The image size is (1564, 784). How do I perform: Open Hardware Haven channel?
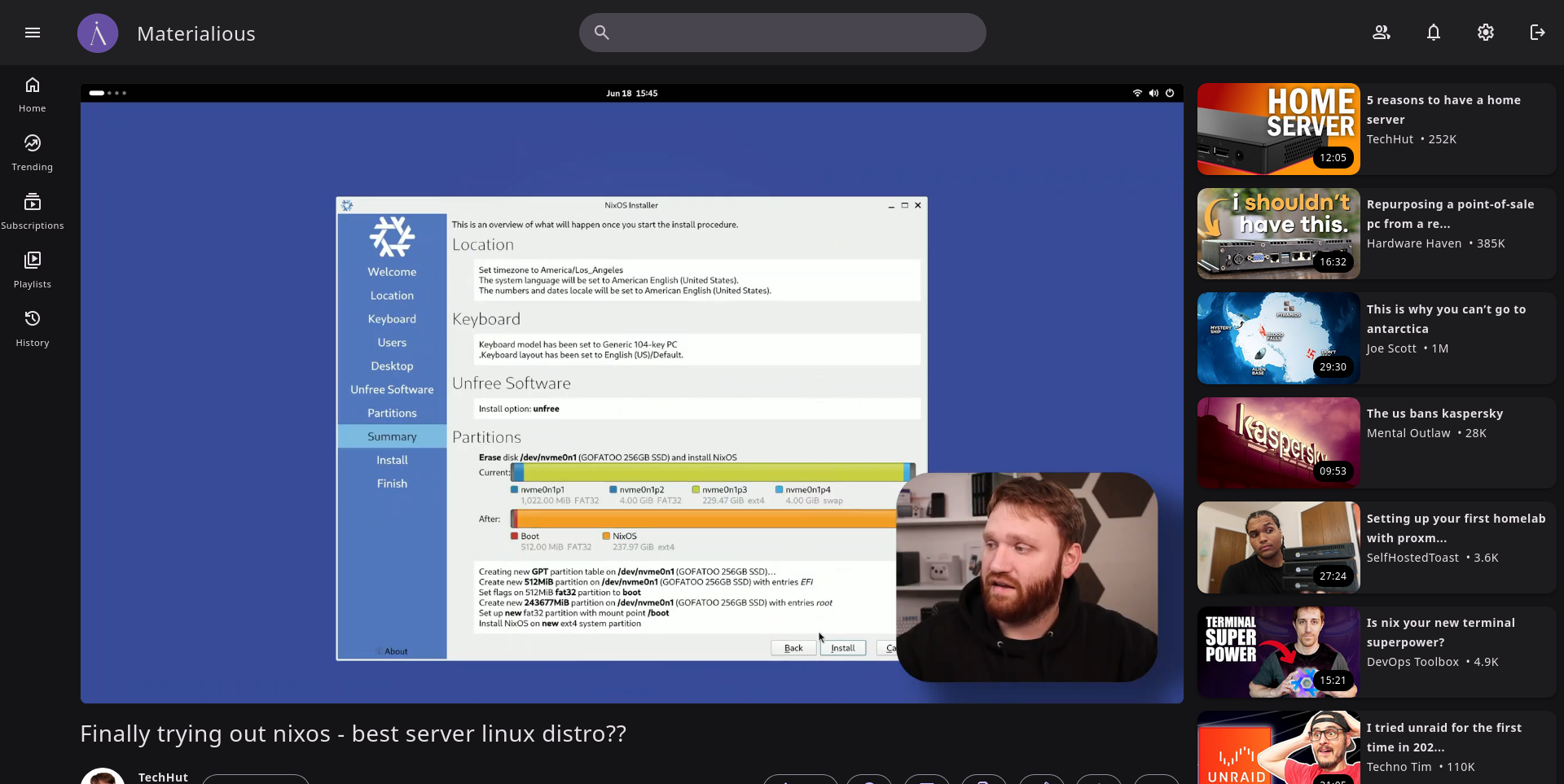click(x=1414, y=243)
